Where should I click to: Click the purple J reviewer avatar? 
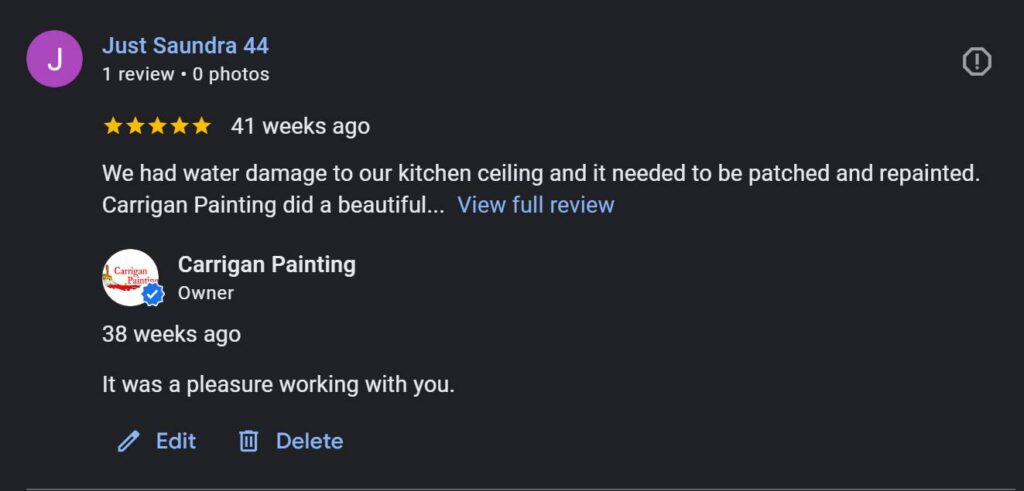(54, 59)
